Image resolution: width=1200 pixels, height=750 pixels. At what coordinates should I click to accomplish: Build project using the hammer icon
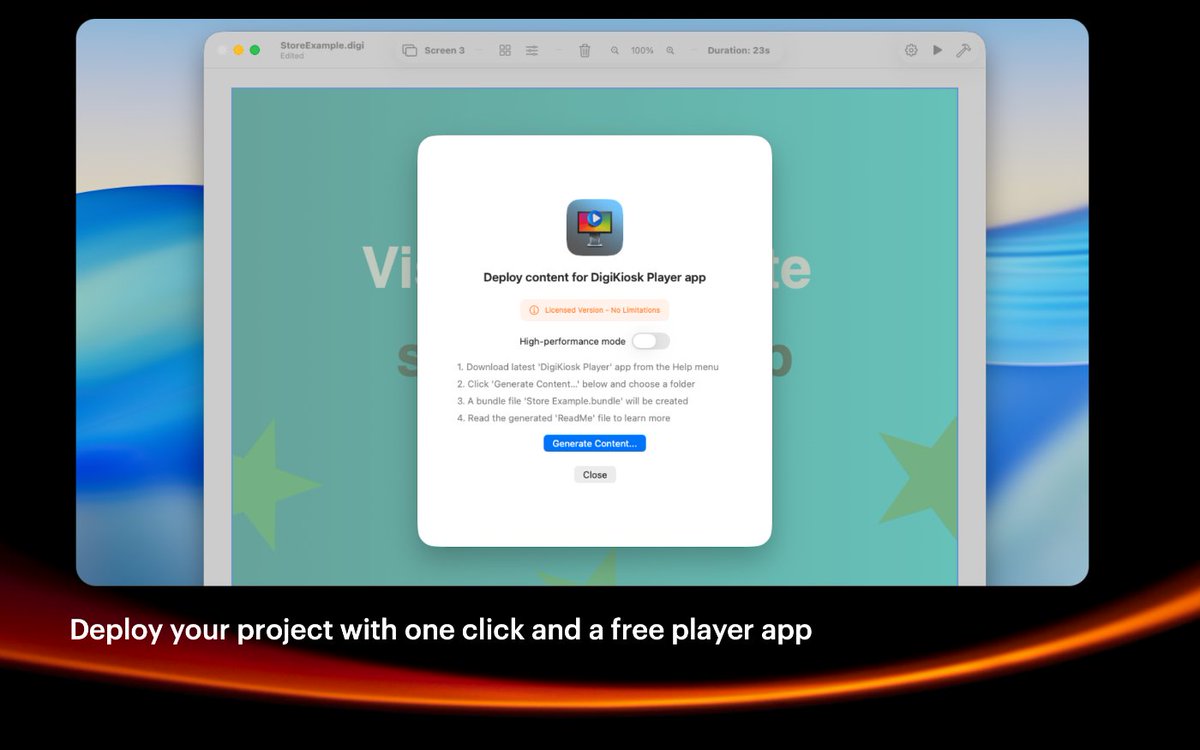[x=962, y=49]
